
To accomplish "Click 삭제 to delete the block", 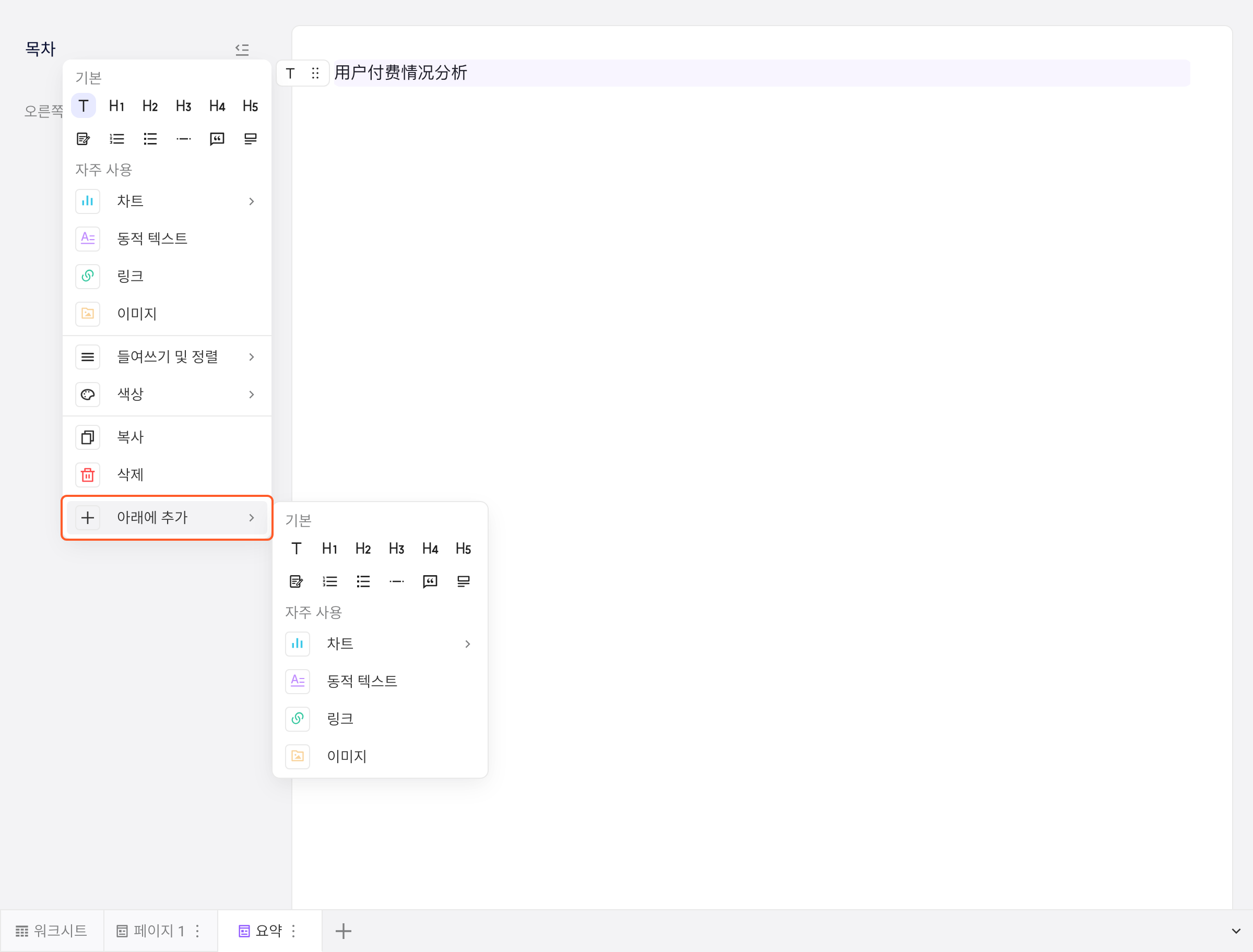I will point(167,475).
